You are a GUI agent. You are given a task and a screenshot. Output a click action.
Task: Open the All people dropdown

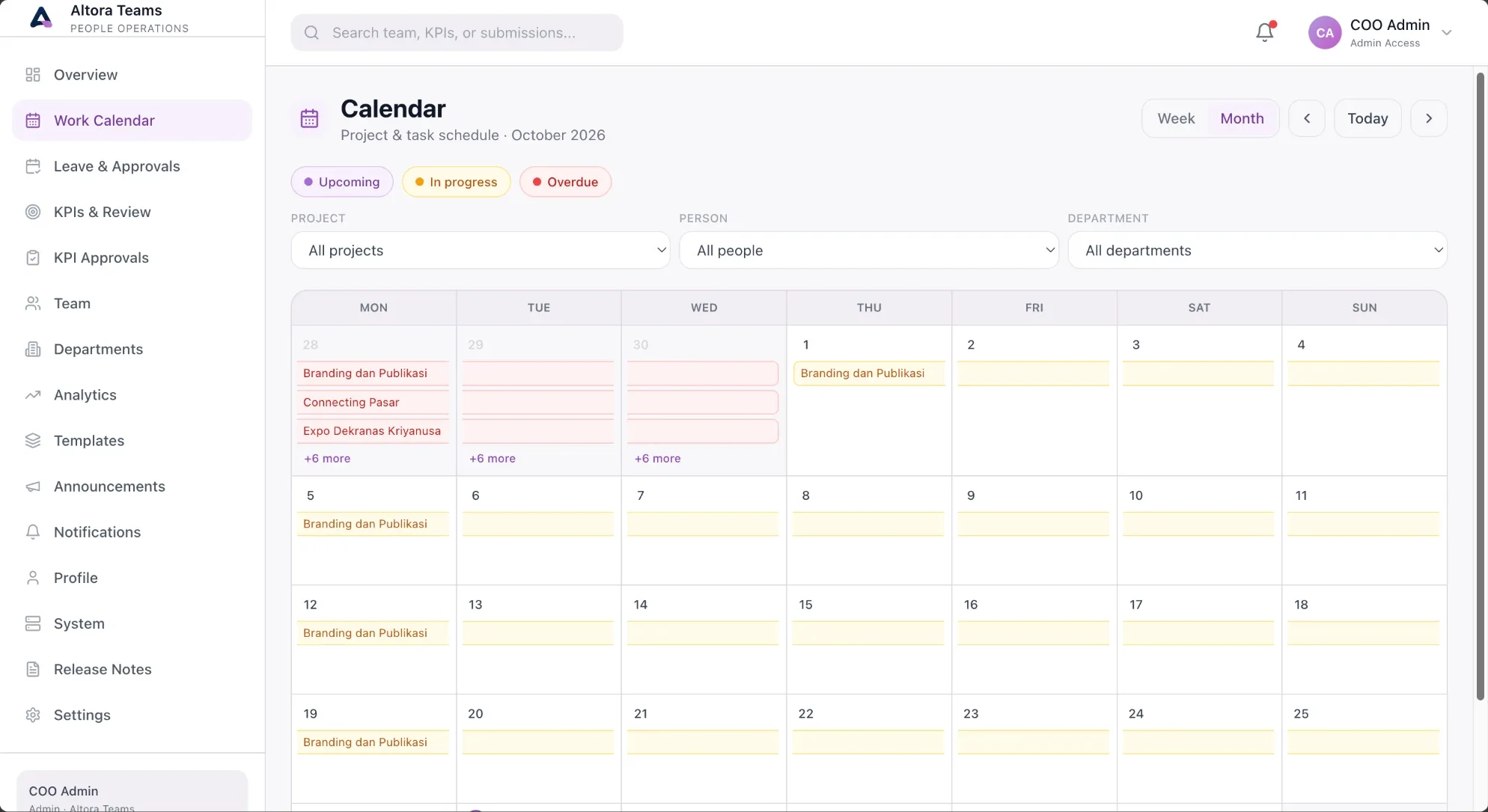[x=869, y=250]
